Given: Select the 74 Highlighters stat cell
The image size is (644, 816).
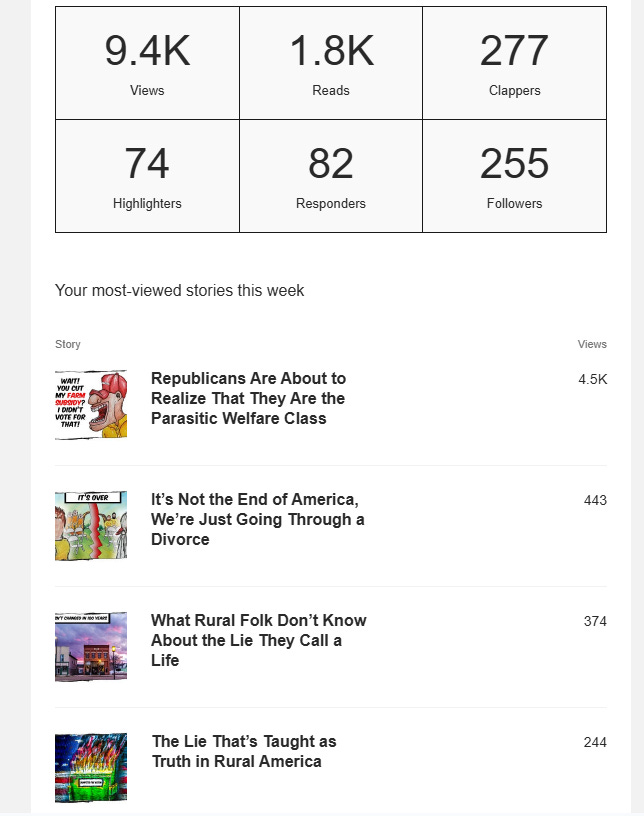Looking at the screenshot, I should pyautogui.click(x=147, y=176).
